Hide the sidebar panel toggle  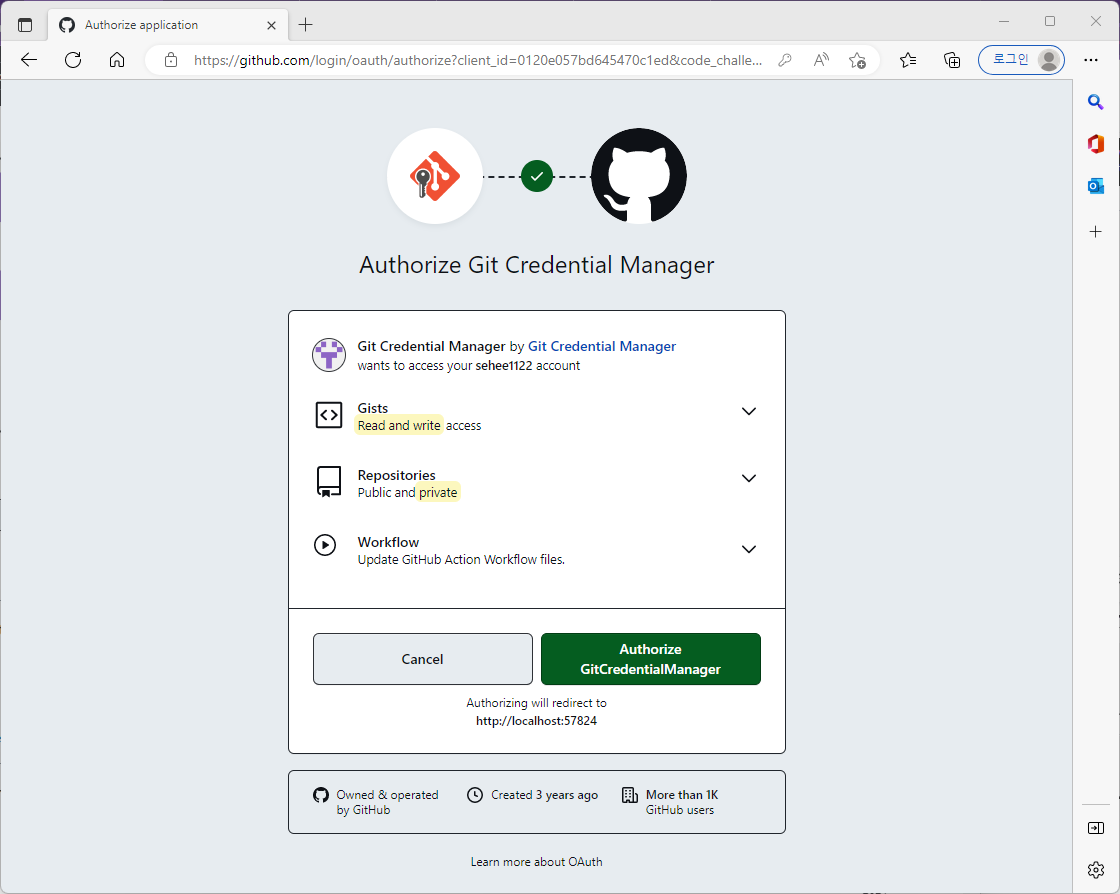[x=1096, y=828]
